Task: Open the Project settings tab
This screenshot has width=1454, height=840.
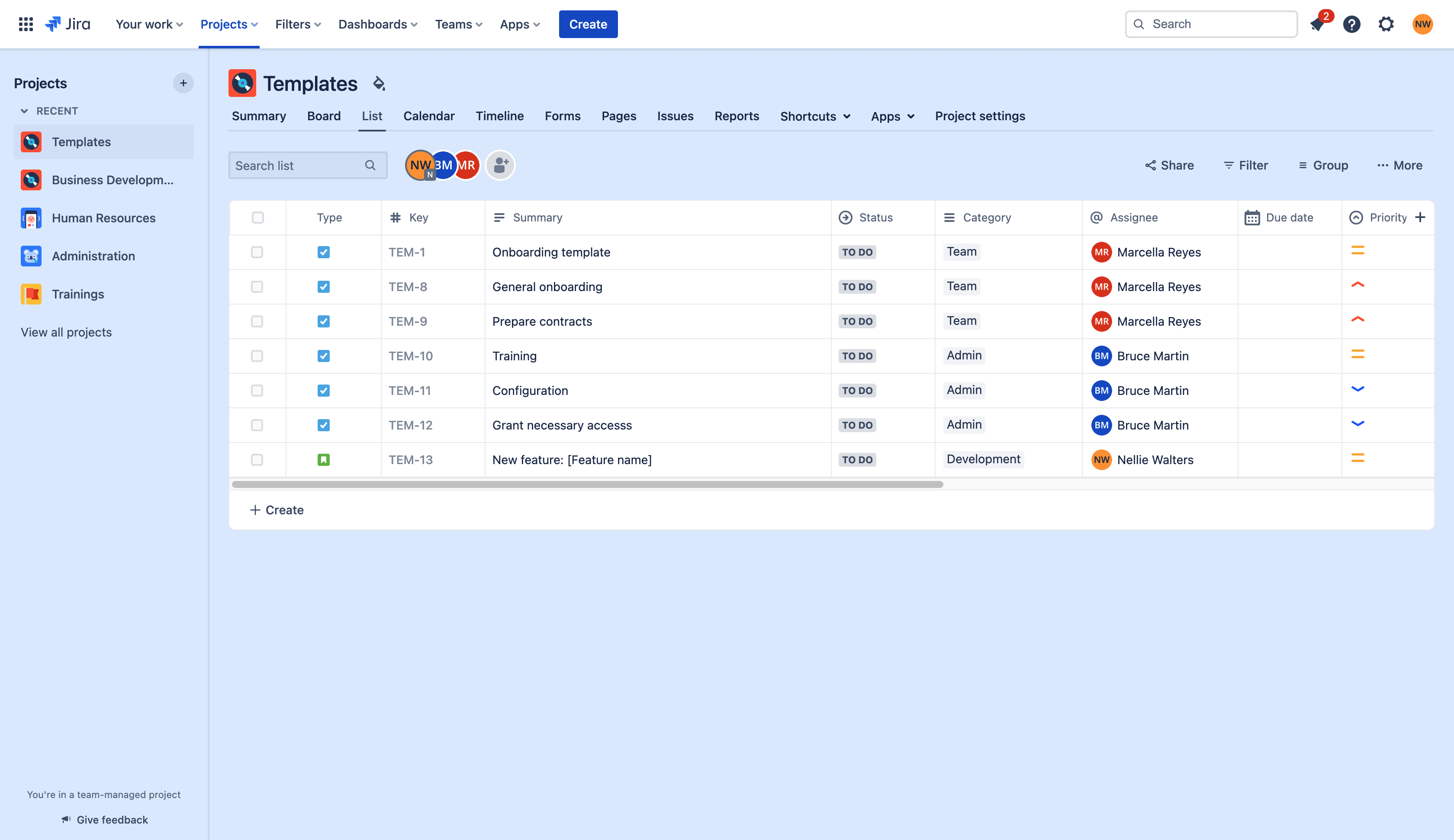Action: point(980,116)
